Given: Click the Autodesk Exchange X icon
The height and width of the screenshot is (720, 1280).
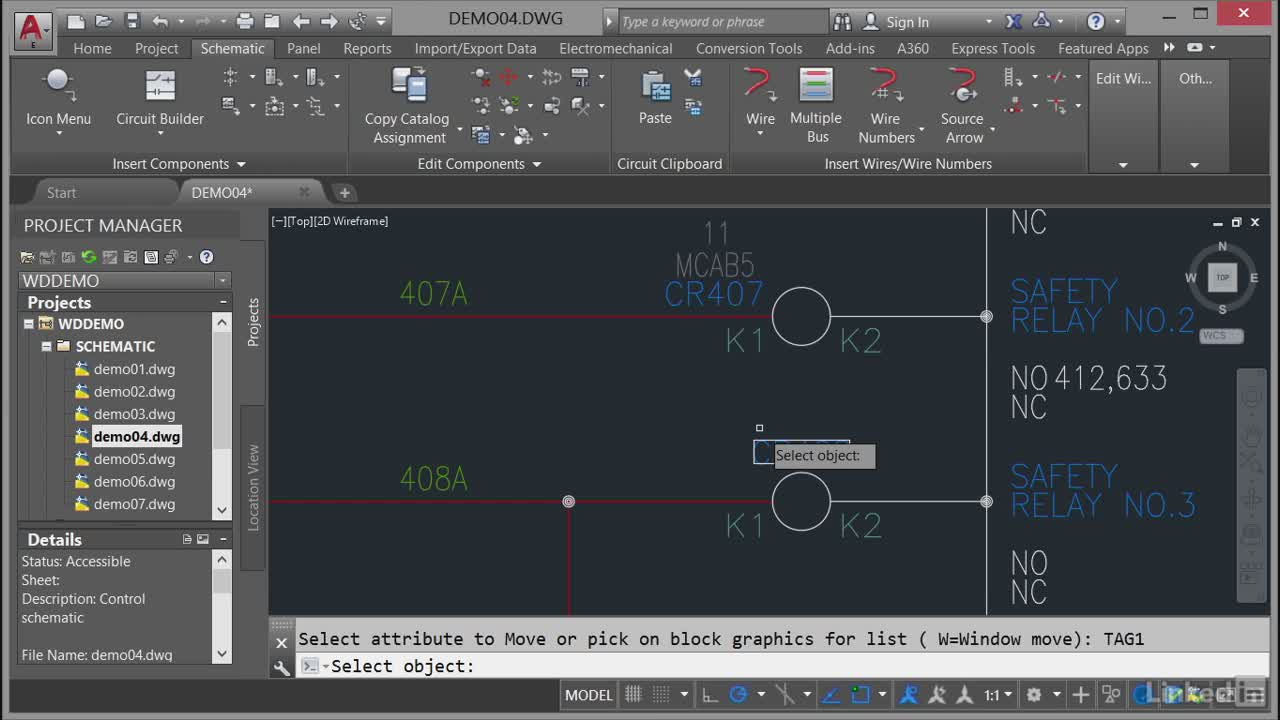Looking at the screenshot, I should coord(1013,21).
